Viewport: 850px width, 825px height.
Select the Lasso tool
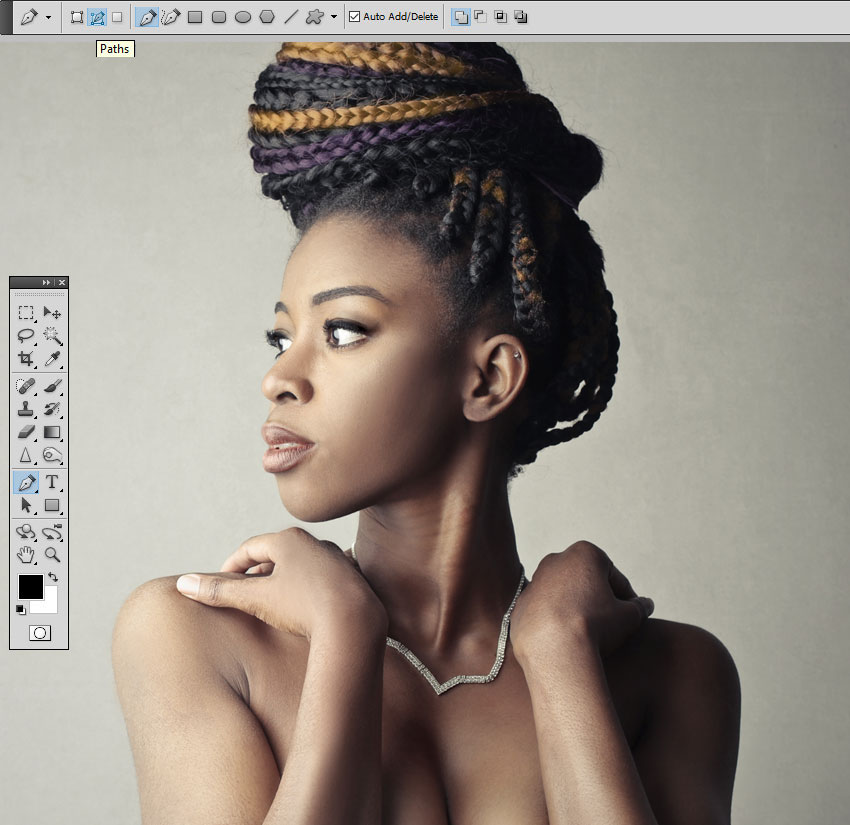pyautogui.click(x=25, y=336)
